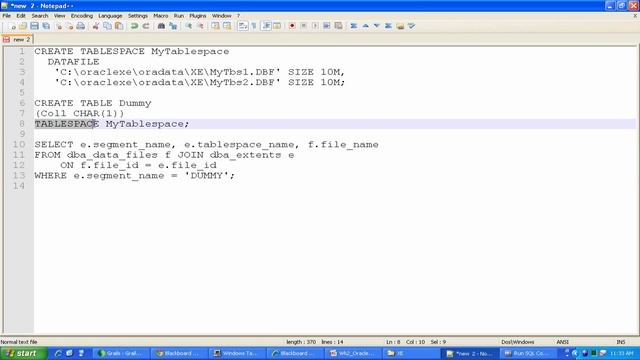The height and width of the screenshot is (360, 640).
Task: Click the user-defined language toolbar icon
Action: click(x=277, y=26)
